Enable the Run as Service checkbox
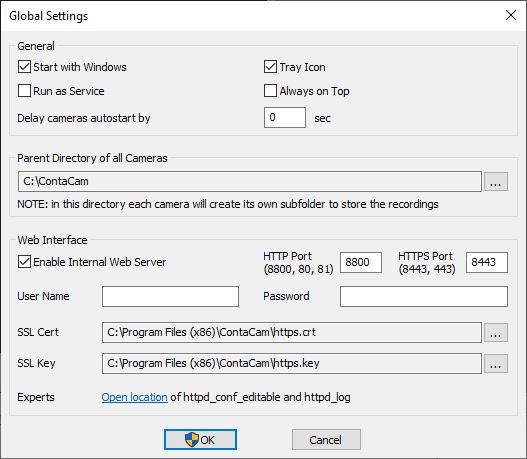The height and width of the screenshot is (459, 527). [24, 91]
